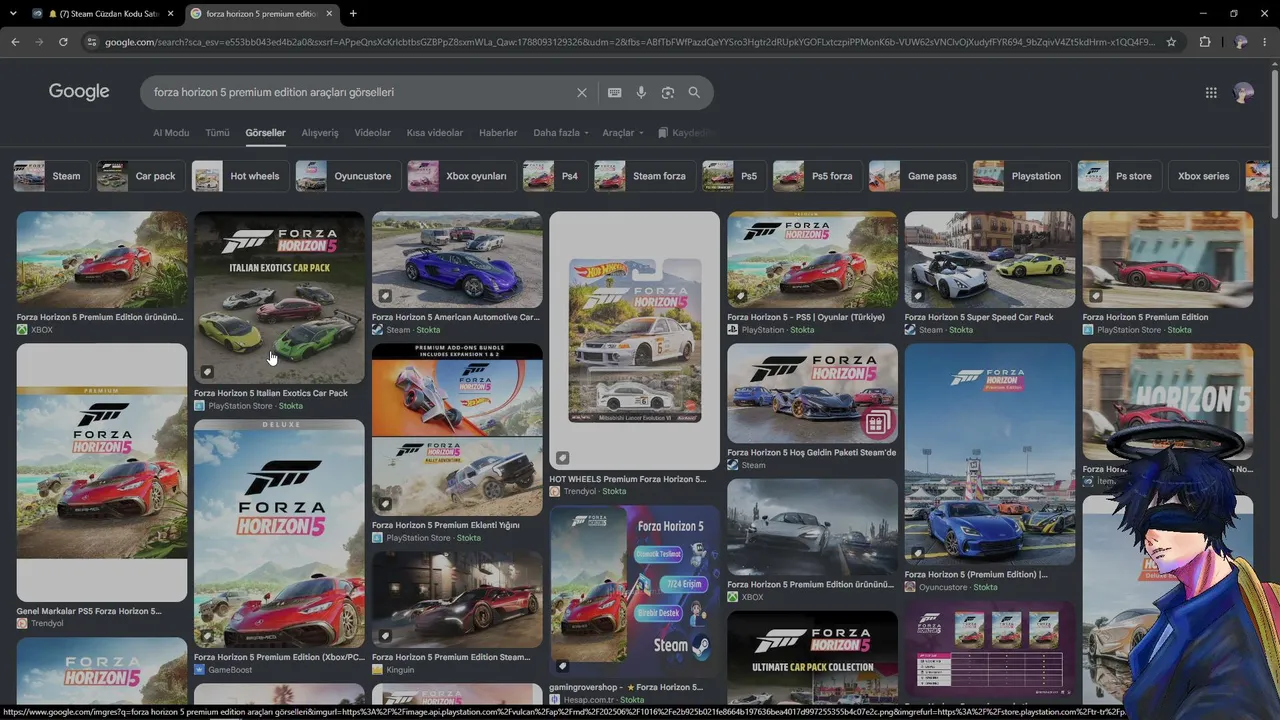Screen dimensions: 1280x720
Task: Open the Google account avatar
Action: click(x=1244, y=92)
